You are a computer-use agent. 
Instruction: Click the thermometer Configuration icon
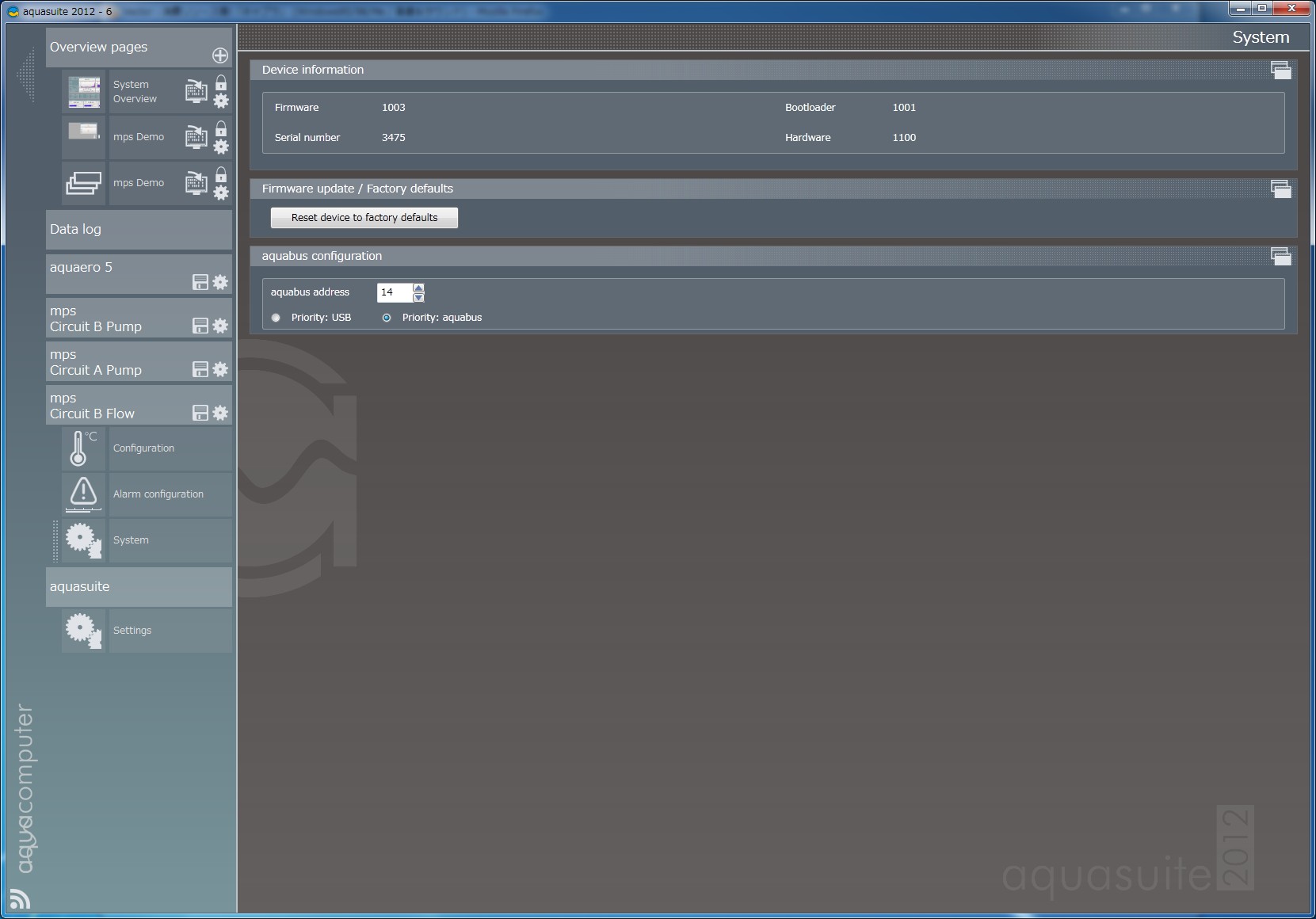[84, 448]
